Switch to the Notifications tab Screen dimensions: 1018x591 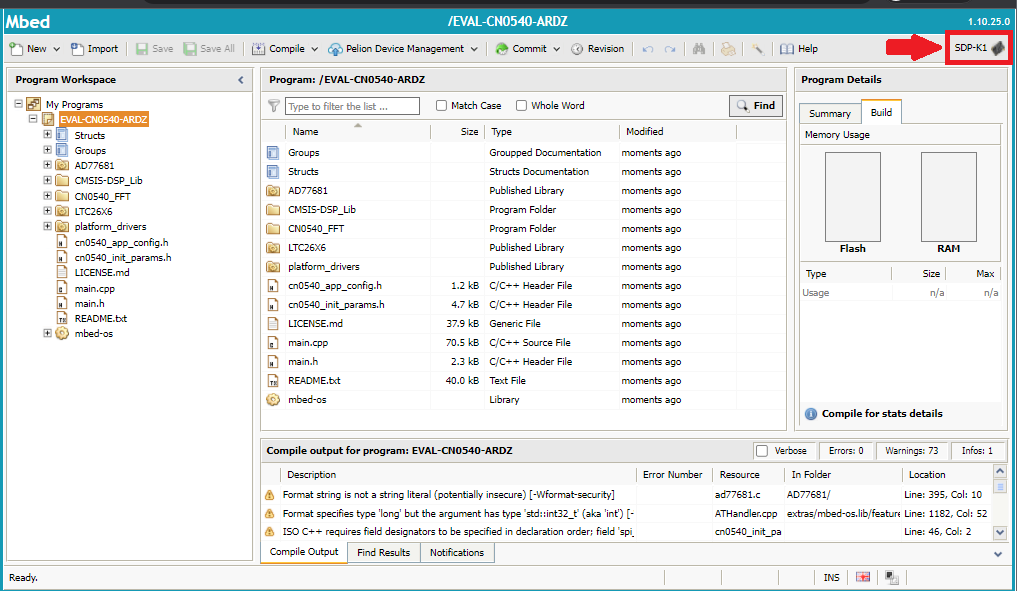[x=457, y=553]
